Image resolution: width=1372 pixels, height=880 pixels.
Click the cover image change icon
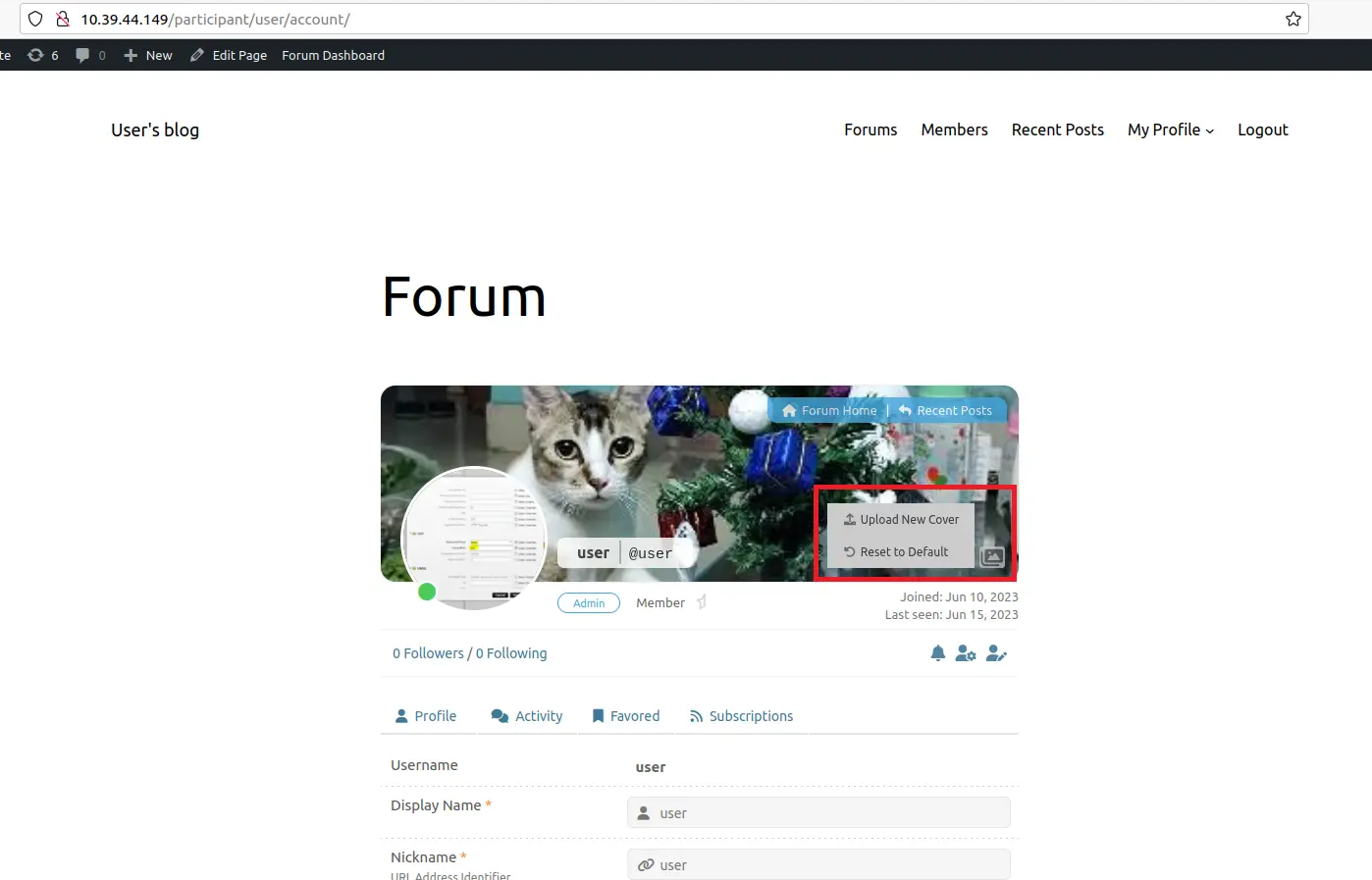click(x=992, y=556)
